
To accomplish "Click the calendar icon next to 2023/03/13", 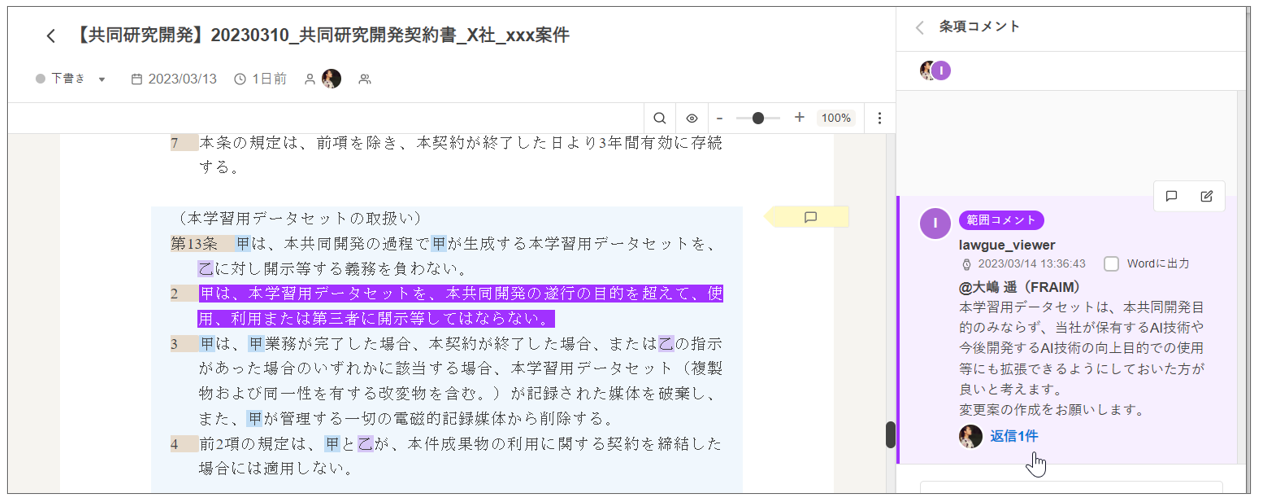I will pyautogui.click(x=137, y=79).
